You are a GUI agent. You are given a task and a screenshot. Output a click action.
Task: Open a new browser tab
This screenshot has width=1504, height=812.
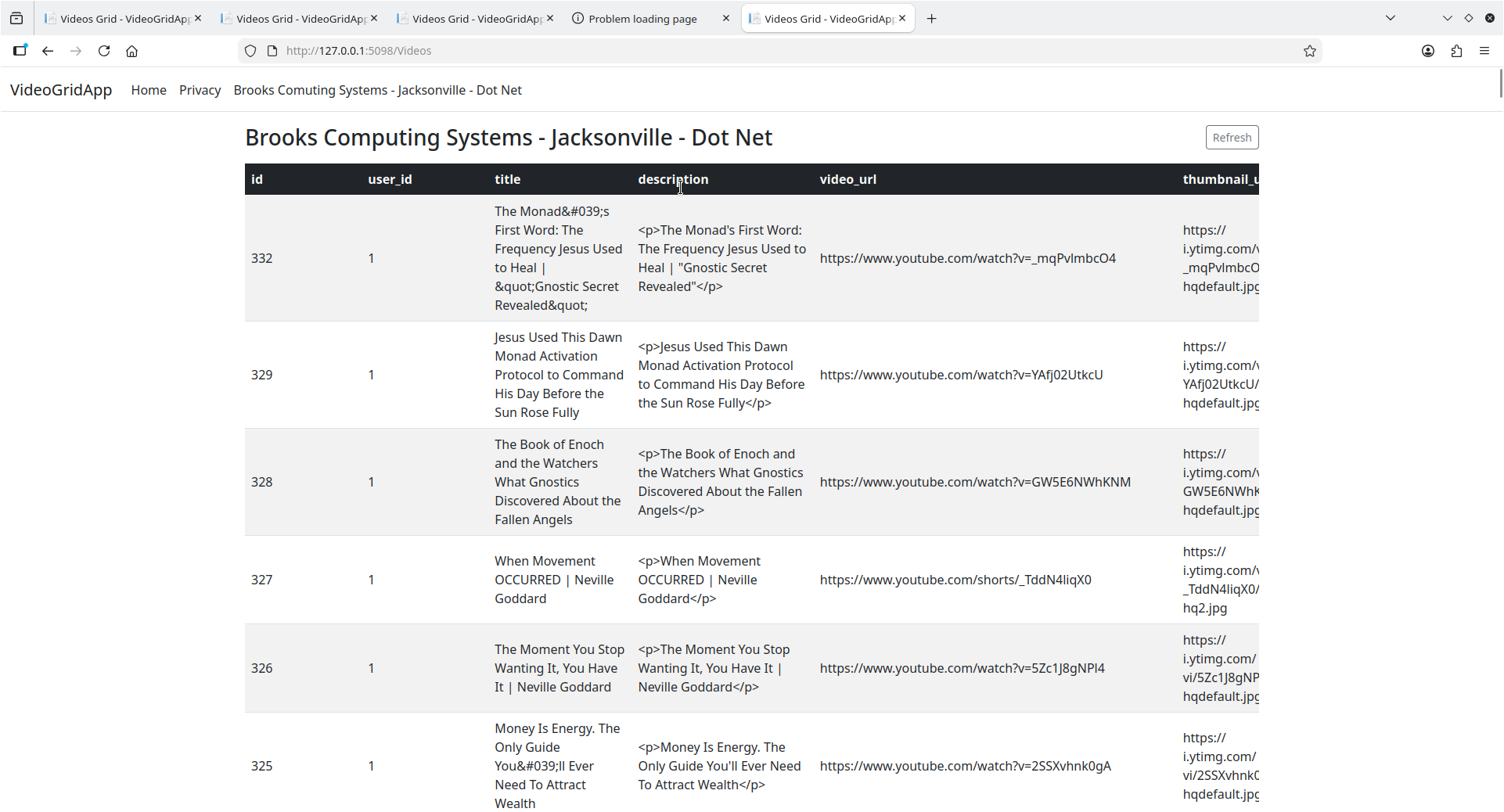pyautogui.click(x=931, y=19)
